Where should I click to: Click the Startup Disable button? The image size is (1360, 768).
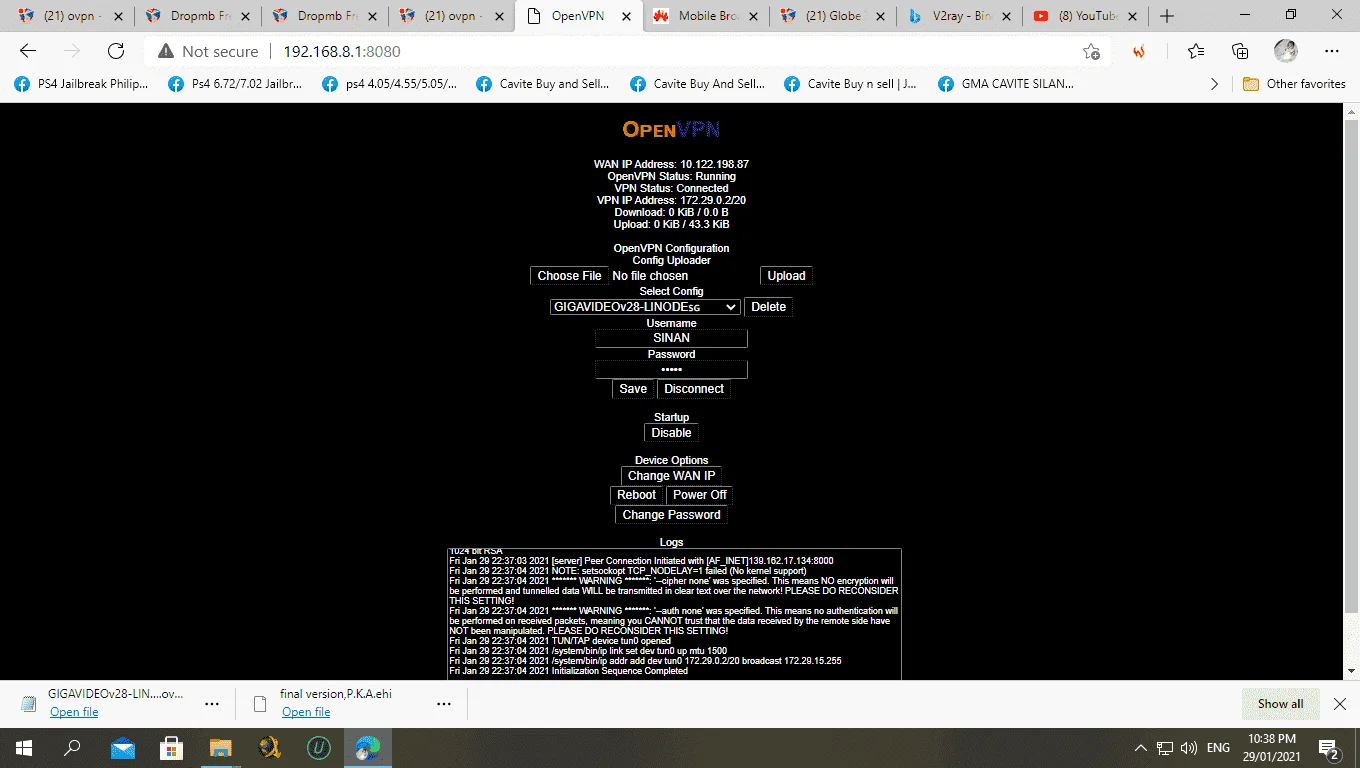[x=671, y=433]
